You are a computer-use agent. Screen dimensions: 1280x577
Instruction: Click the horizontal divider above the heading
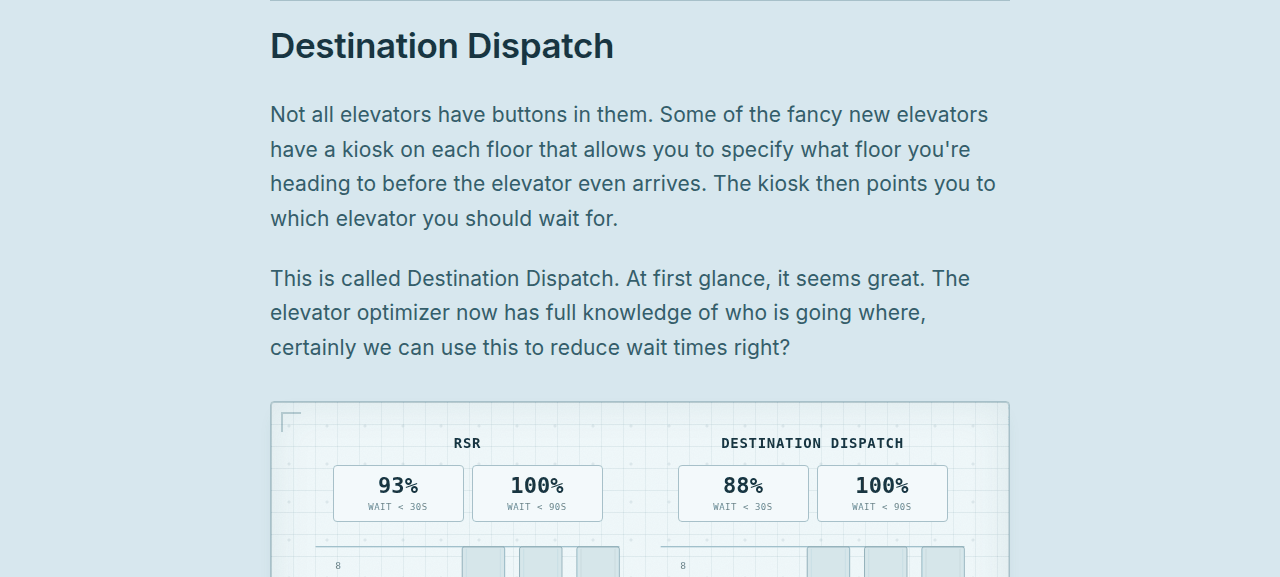click(x=640, y=1)
